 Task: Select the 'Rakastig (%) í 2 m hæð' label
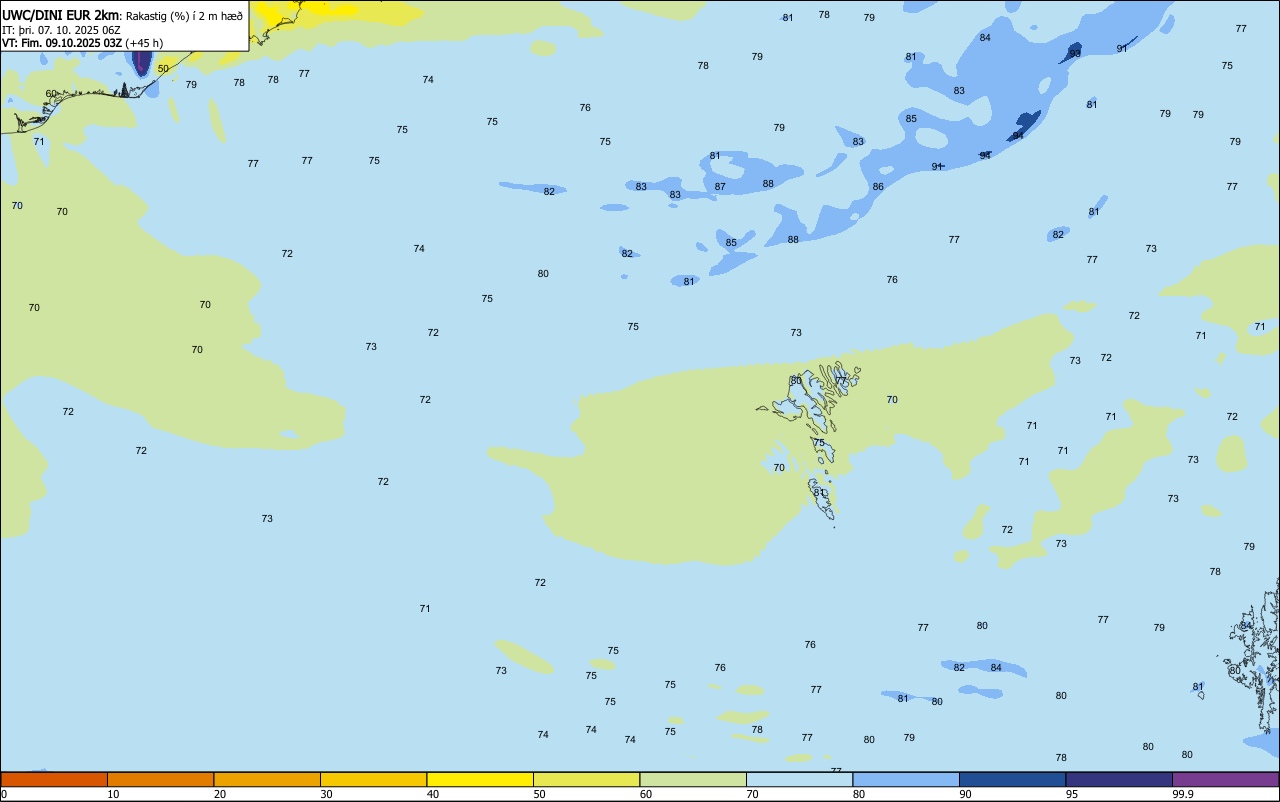point(184,16)
